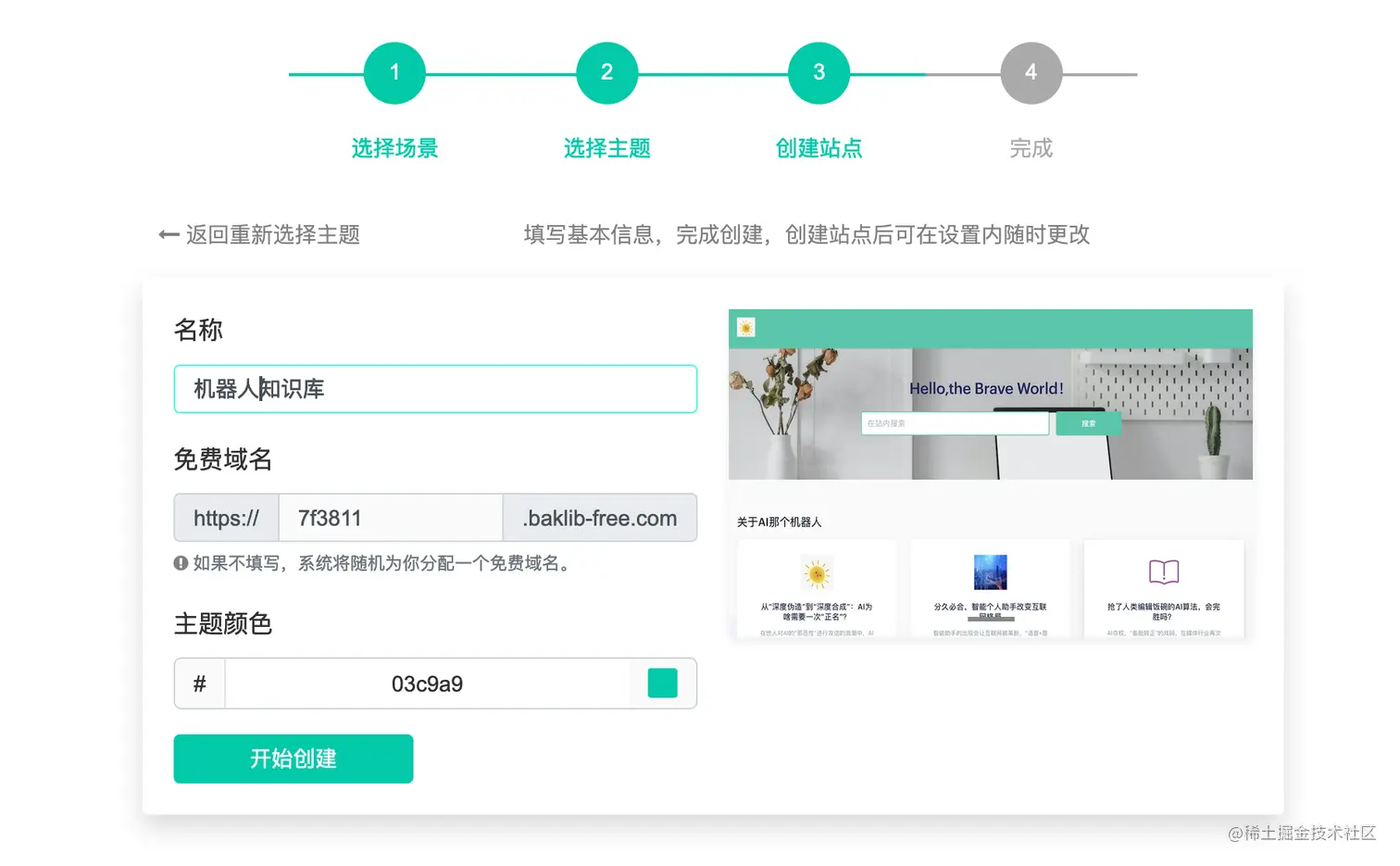Viewport: 1400px width, 866px height.
Task: Select the 选择场景 step label
Action: coord(394,148)
